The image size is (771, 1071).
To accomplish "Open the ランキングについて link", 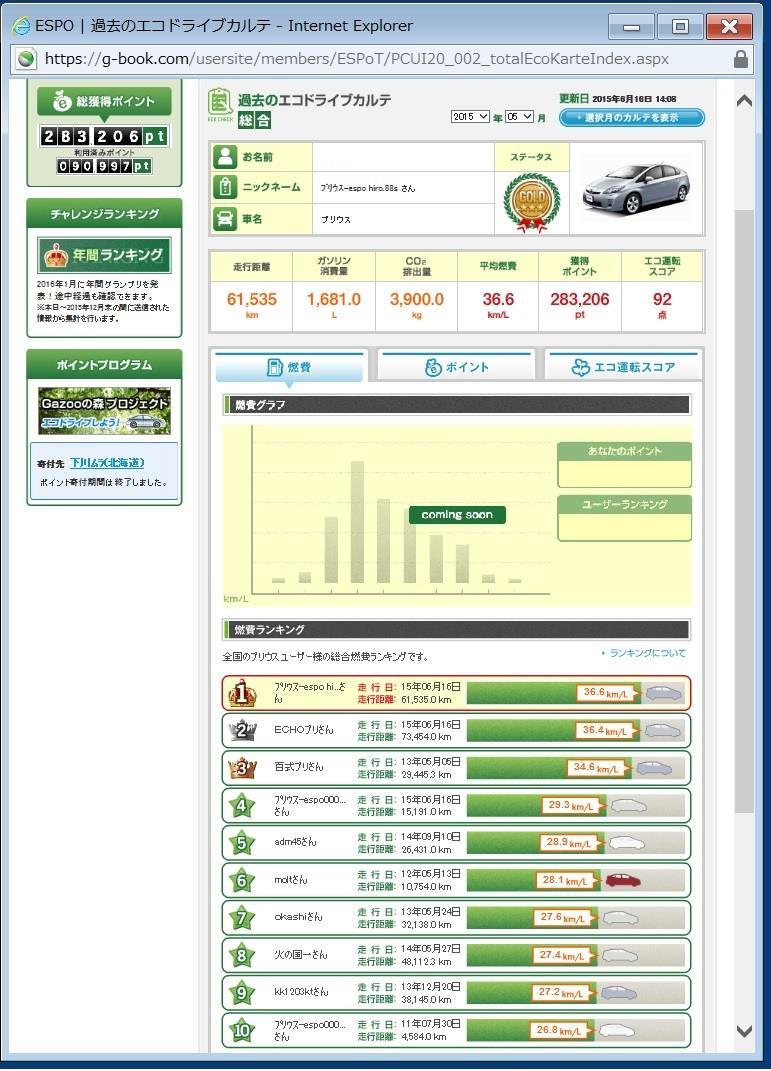I will 647,653.
